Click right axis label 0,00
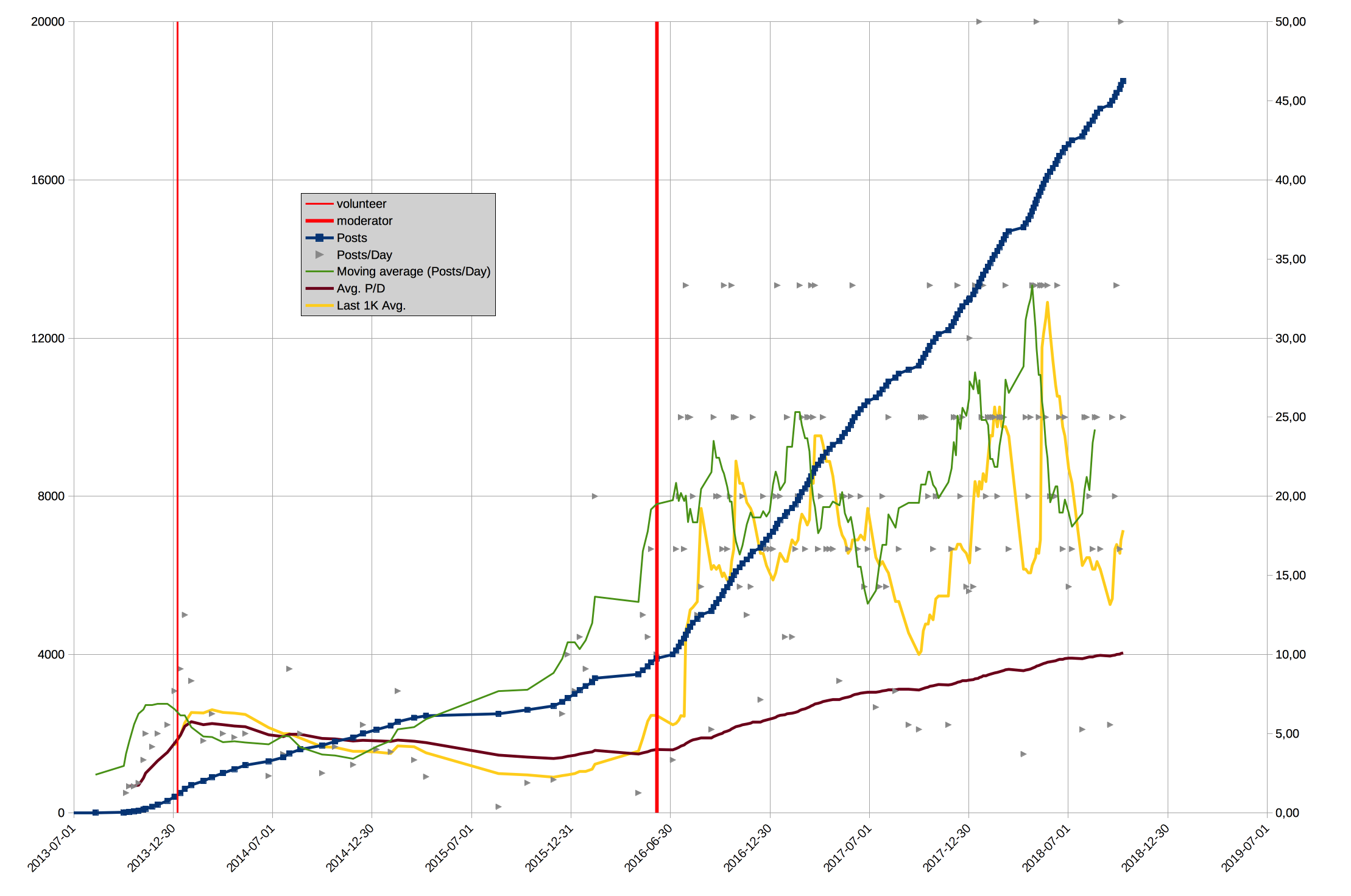This screenshot has height=896, width=1351. tap(1288, 813)
